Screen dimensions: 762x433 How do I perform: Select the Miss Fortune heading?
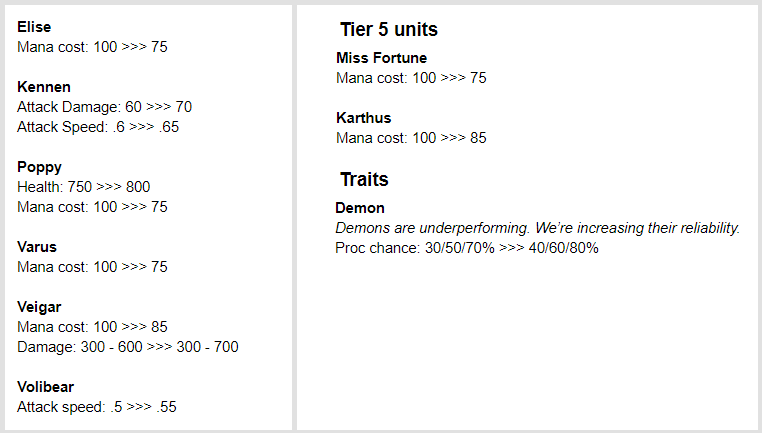coord(381,58)
